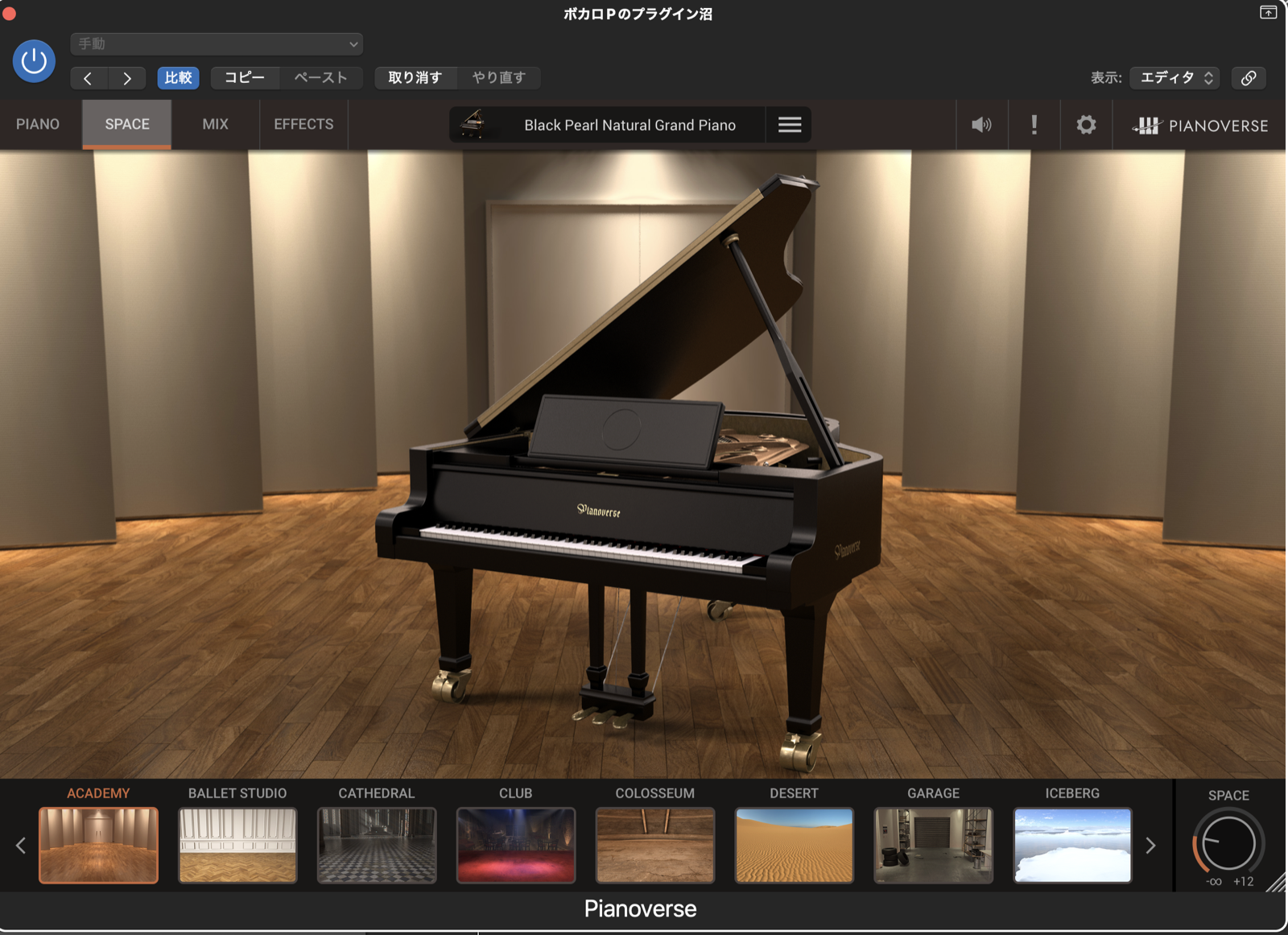Go to previous preset with left arrow
The height and width of the screenshot is (935, 1288).
click(x=89, y=78)
